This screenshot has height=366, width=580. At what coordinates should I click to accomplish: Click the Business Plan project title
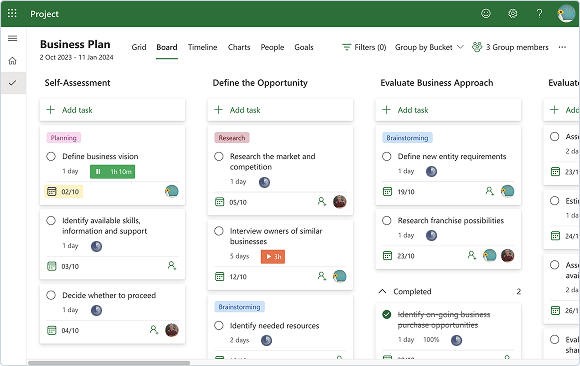point(75,44)
